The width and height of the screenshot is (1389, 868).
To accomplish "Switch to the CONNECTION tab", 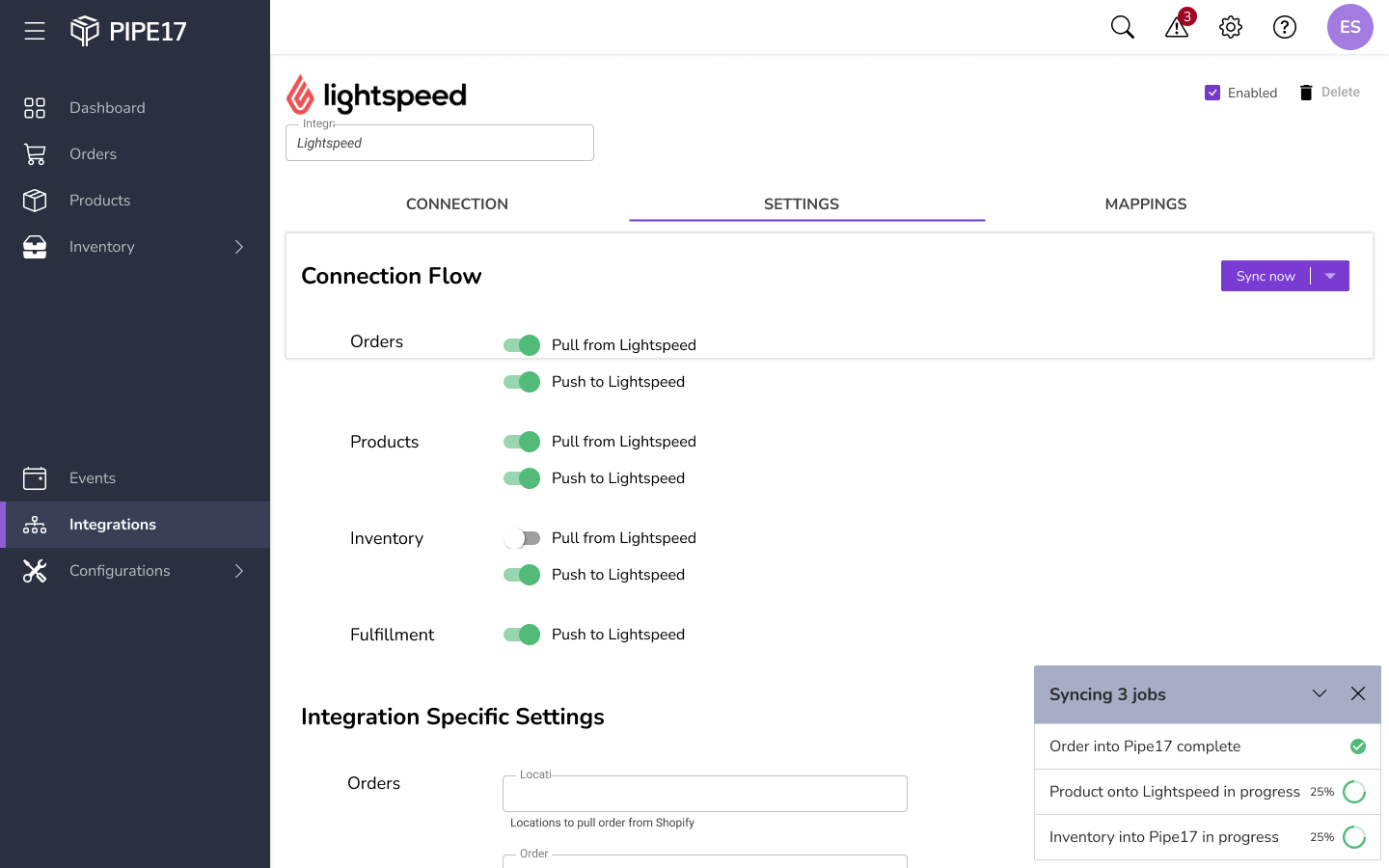I will [x=457, y=204].
